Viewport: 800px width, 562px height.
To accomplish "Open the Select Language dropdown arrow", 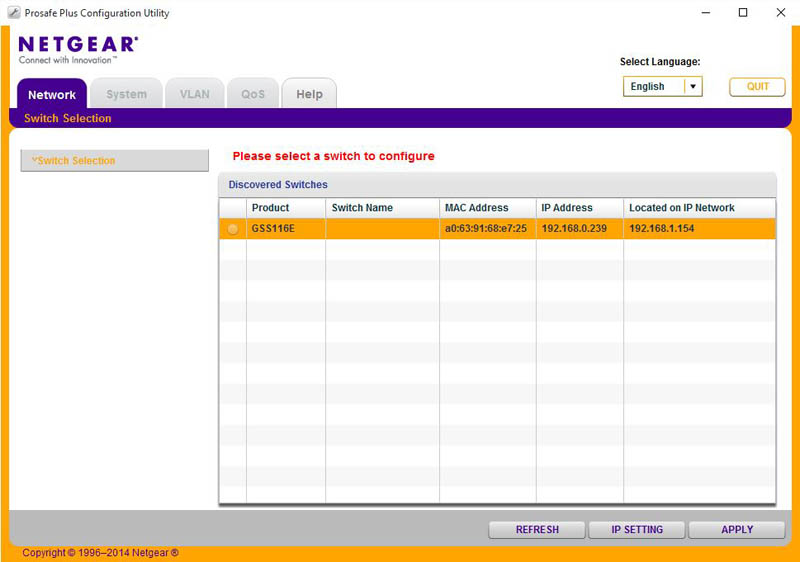I will pyautogui.click(x=693, y=86).
